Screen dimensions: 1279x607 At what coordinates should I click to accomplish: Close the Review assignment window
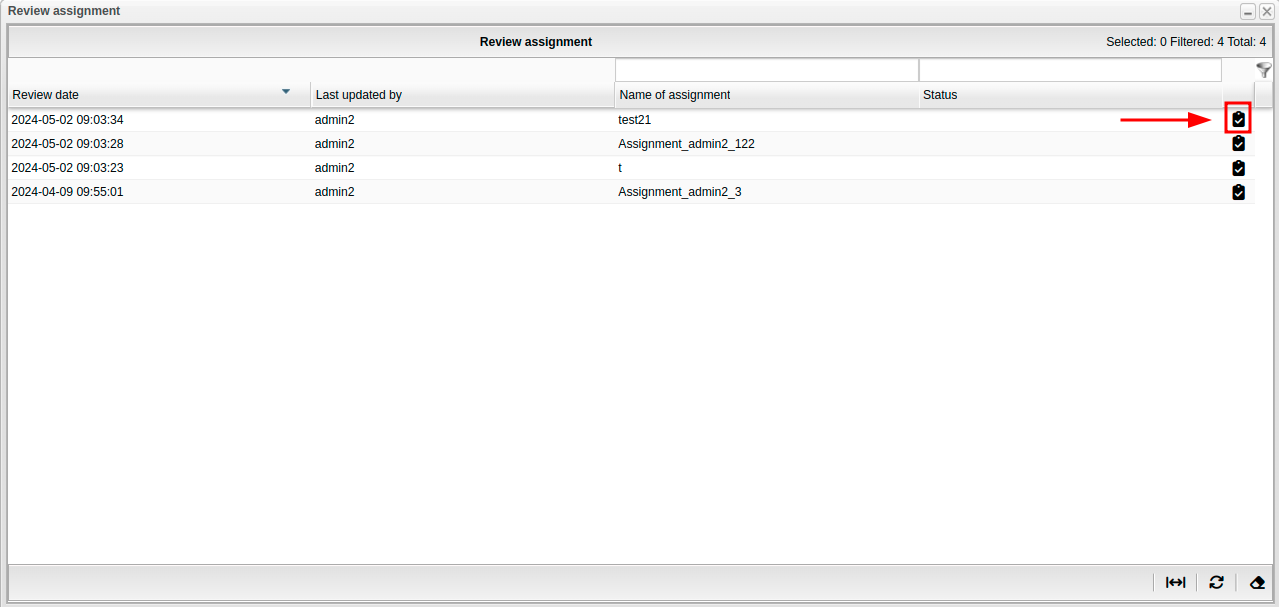[x=1266, y=11]
